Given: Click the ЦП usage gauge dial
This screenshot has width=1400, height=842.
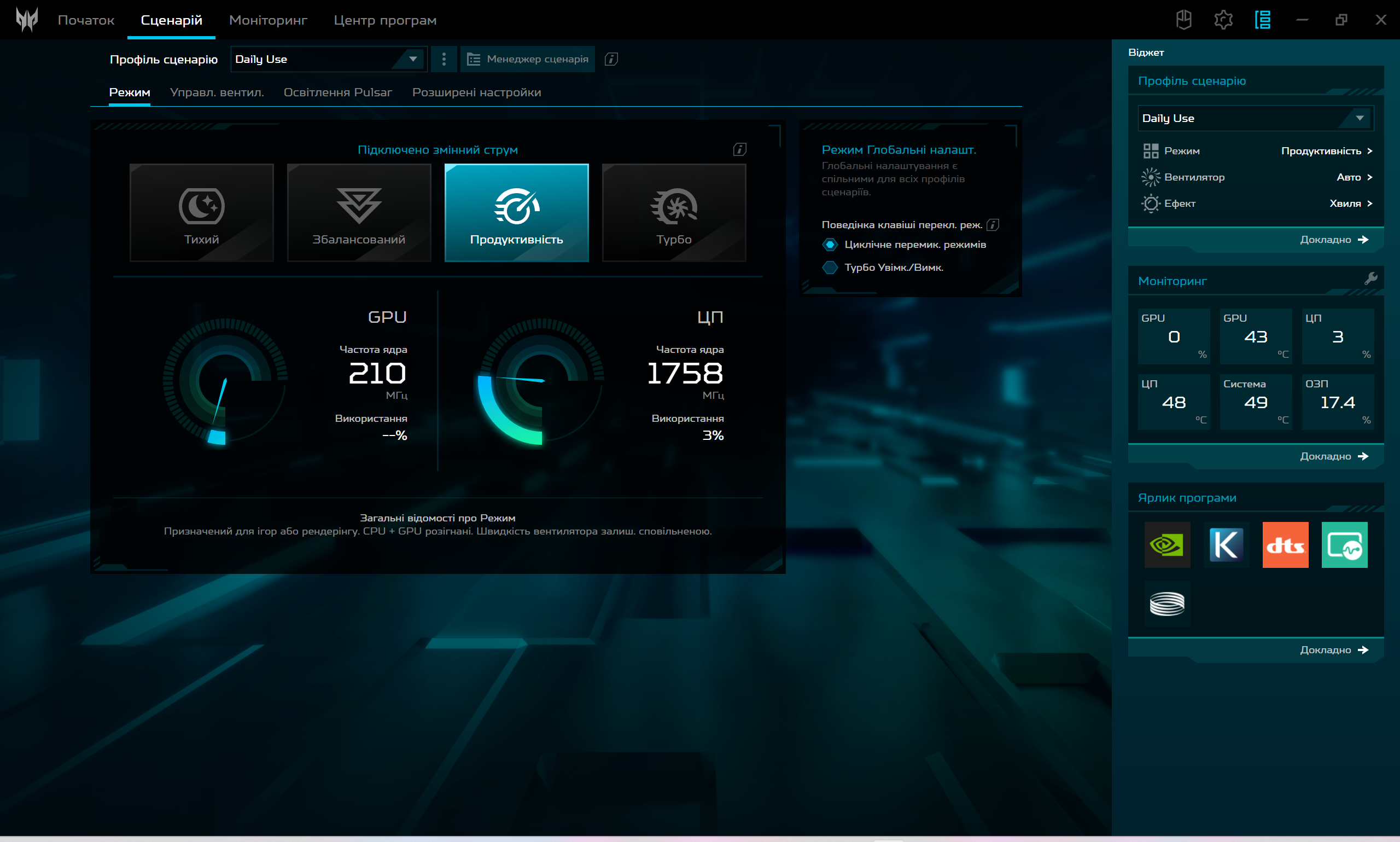Looking at the screenshot, I should click(x=541, y=380).
